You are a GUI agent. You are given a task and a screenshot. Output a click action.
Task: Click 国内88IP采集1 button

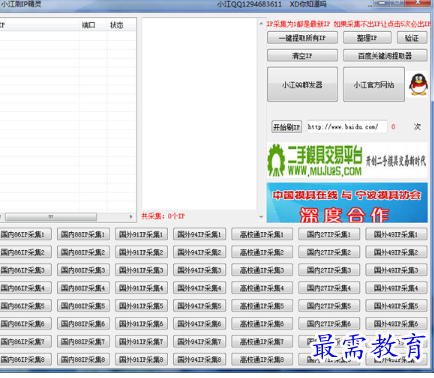point(83,234)
